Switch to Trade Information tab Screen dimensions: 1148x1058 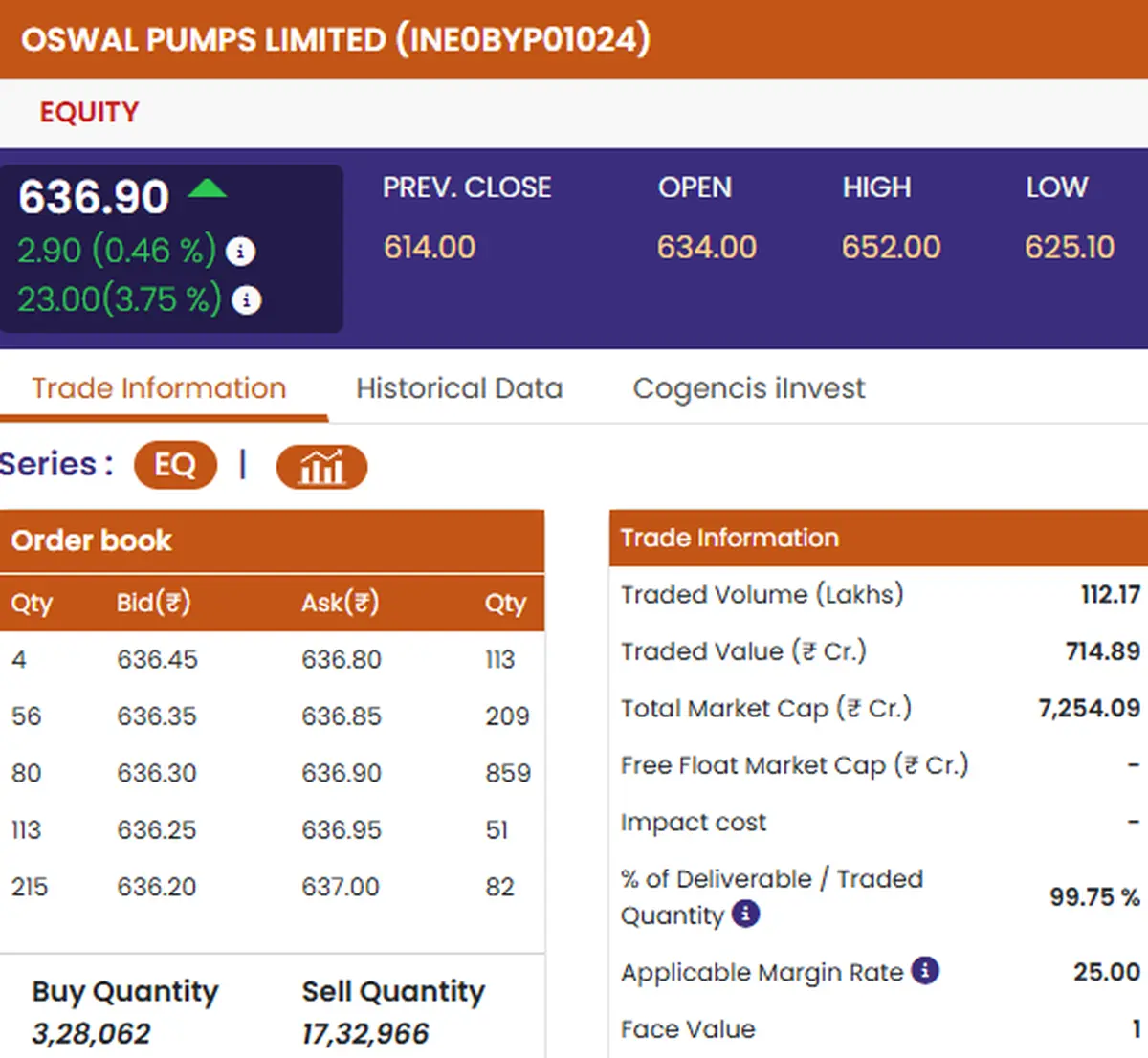pos(159,388)
